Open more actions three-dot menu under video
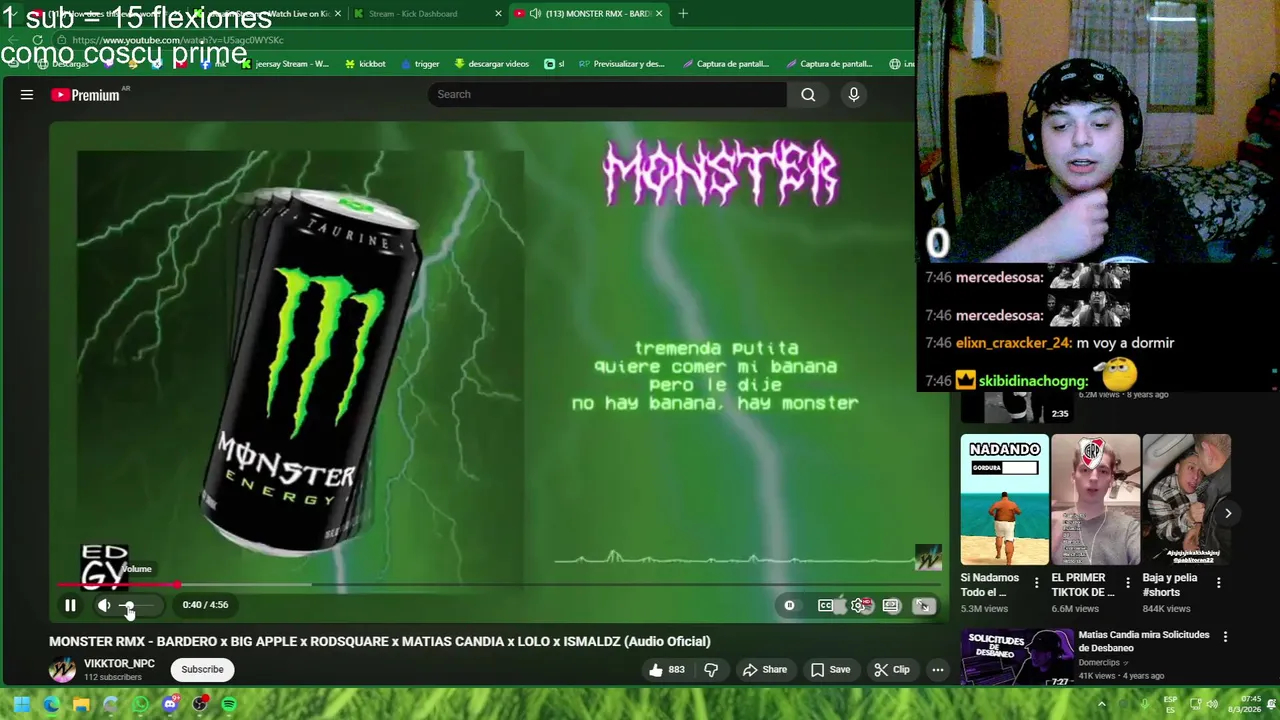 [937, 670]
